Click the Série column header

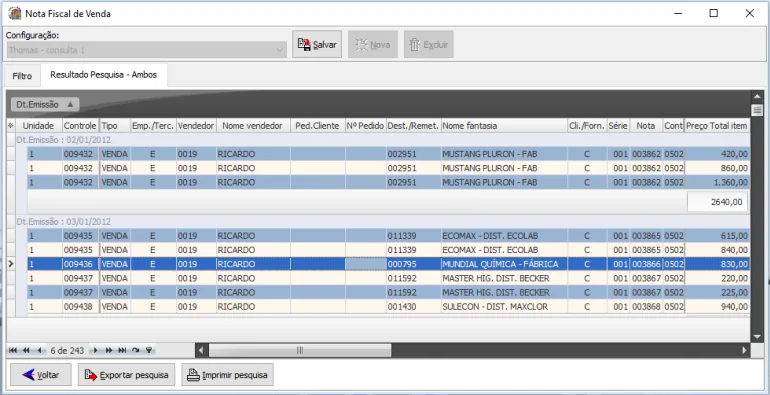[x=618, y=126]
